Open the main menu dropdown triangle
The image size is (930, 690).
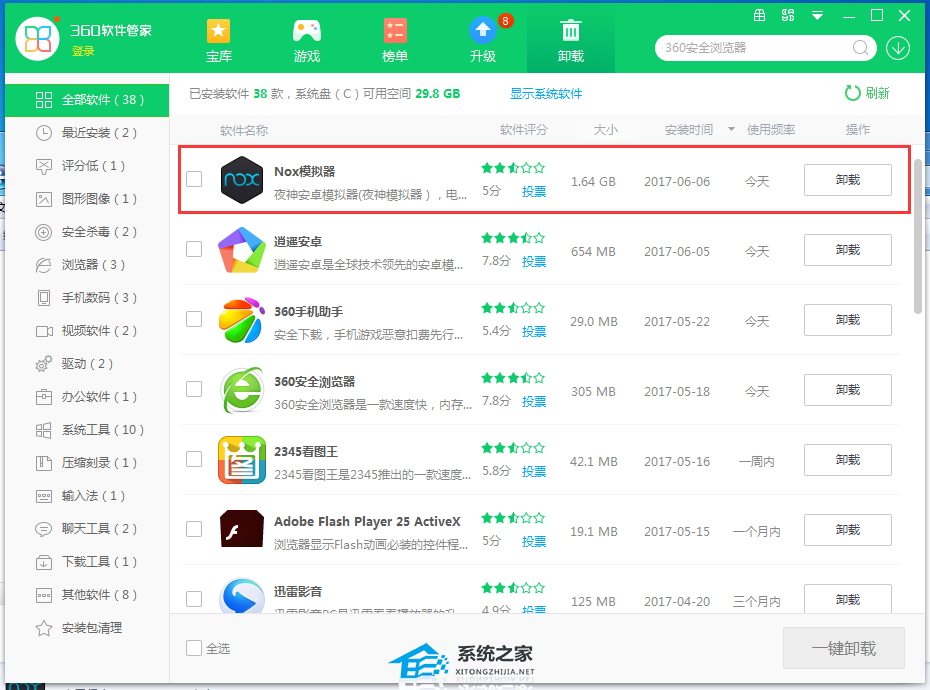click(x=817, y=16)
